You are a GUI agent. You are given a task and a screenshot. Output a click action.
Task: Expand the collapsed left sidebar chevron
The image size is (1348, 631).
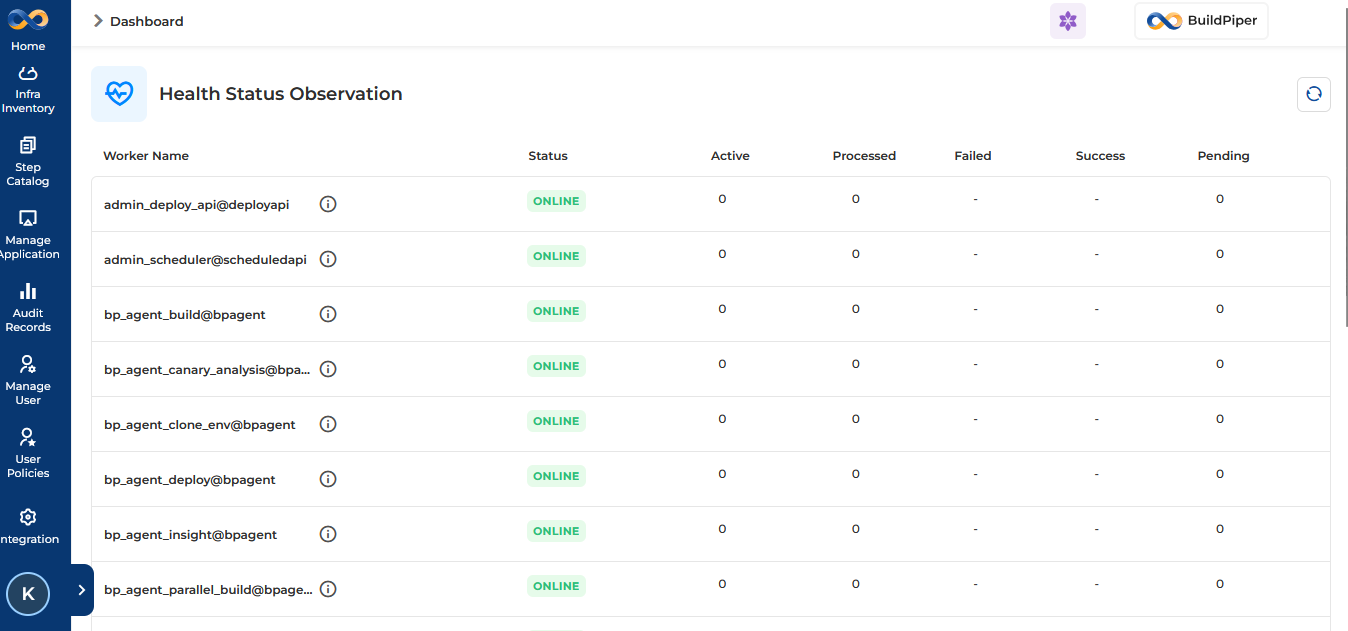pyautogui.click(x=82, y=589)
